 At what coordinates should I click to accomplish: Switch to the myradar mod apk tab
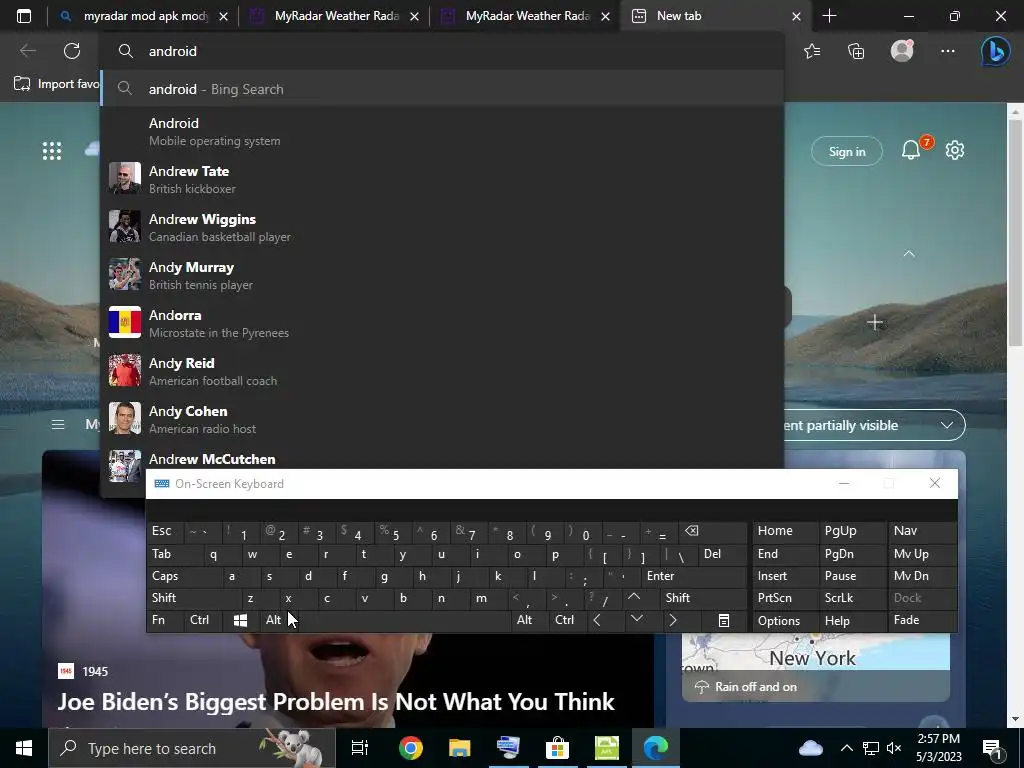(x=143, y=16)
